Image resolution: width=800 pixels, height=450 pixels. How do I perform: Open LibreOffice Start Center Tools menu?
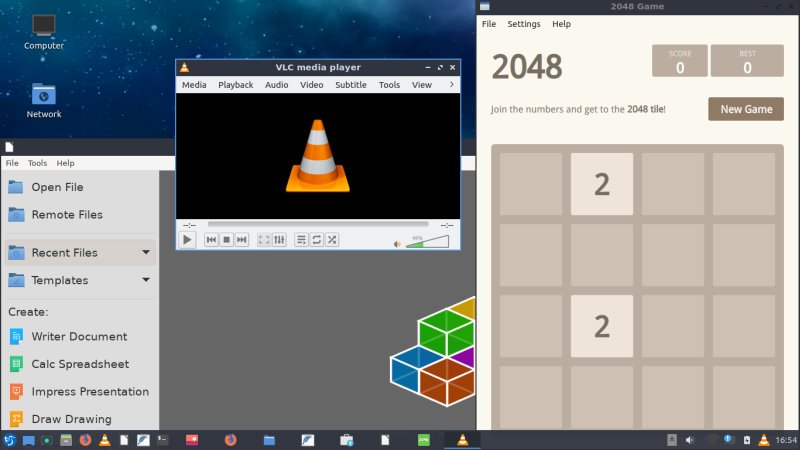click(x=37, y=163)
